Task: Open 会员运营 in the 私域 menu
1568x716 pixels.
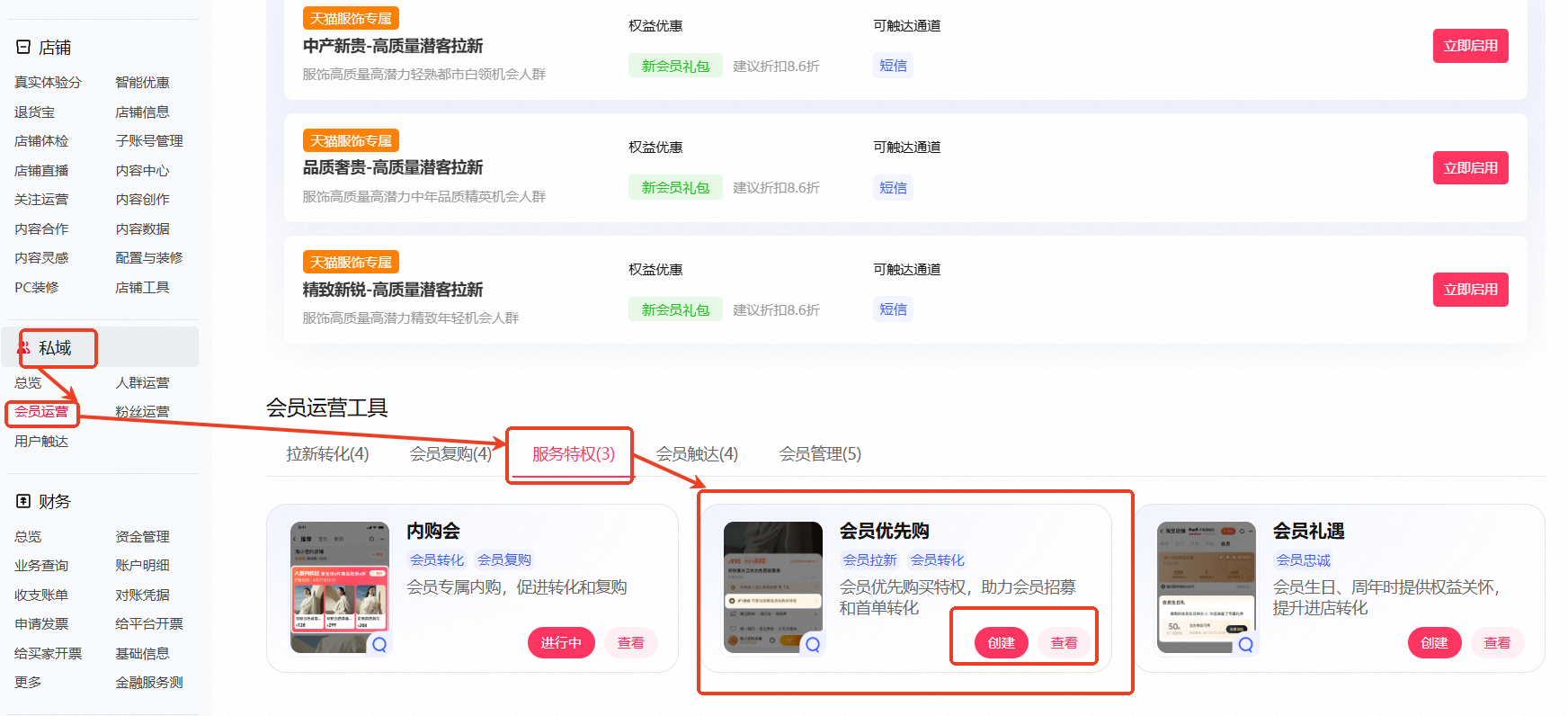Action: coord(41,411)
